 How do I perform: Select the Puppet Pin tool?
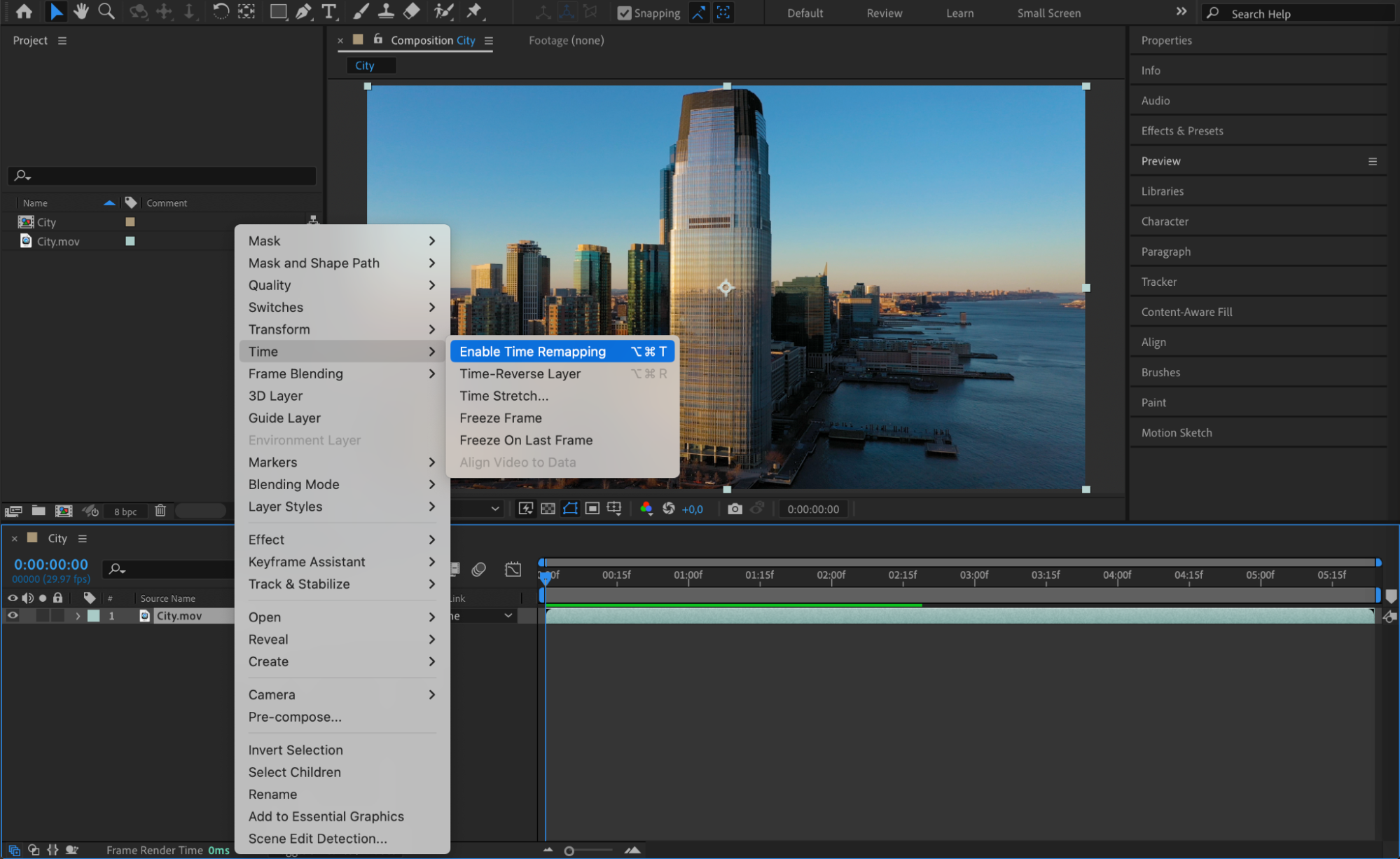474,11
